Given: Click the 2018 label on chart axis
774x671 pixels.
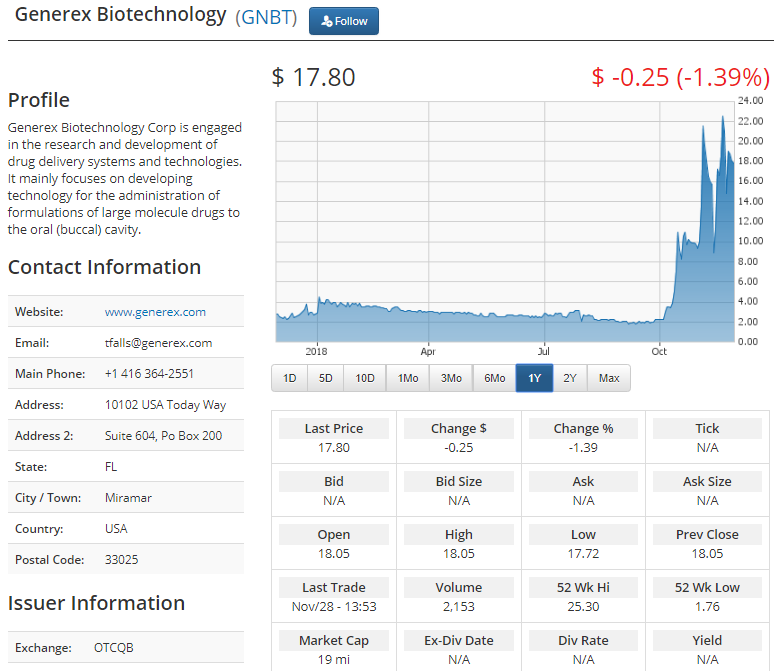Looking at the screenshot, I should pyautogui.click(x=316, y=352).
